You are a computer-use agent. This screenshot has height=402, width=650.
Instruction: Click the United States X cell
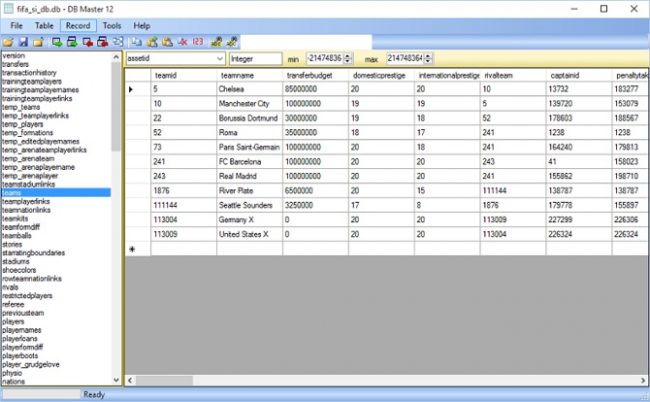click(250, 234)
